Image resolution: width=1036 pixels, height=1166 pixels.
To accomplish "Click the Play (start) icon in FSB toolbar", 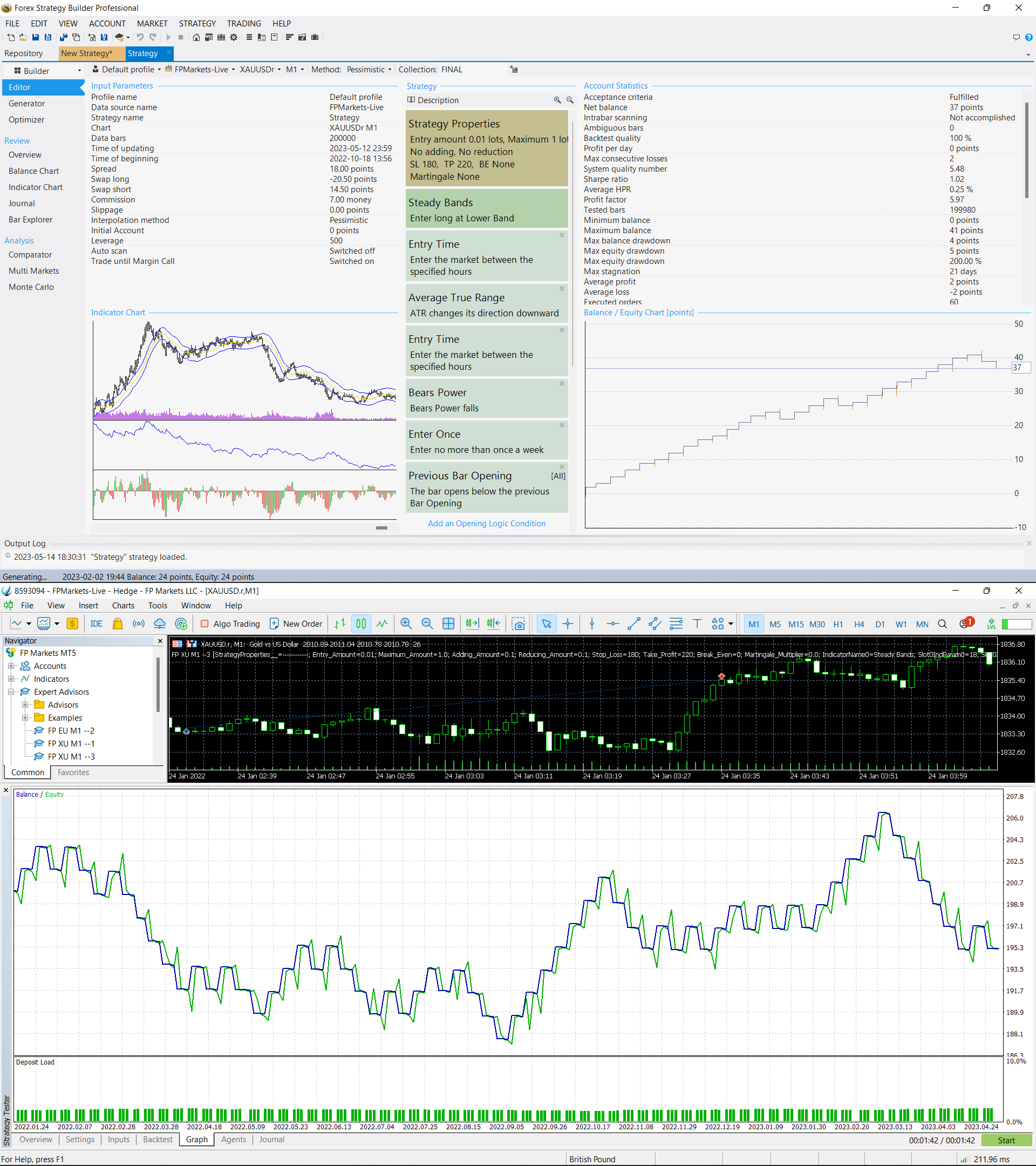I will [168, 38].
